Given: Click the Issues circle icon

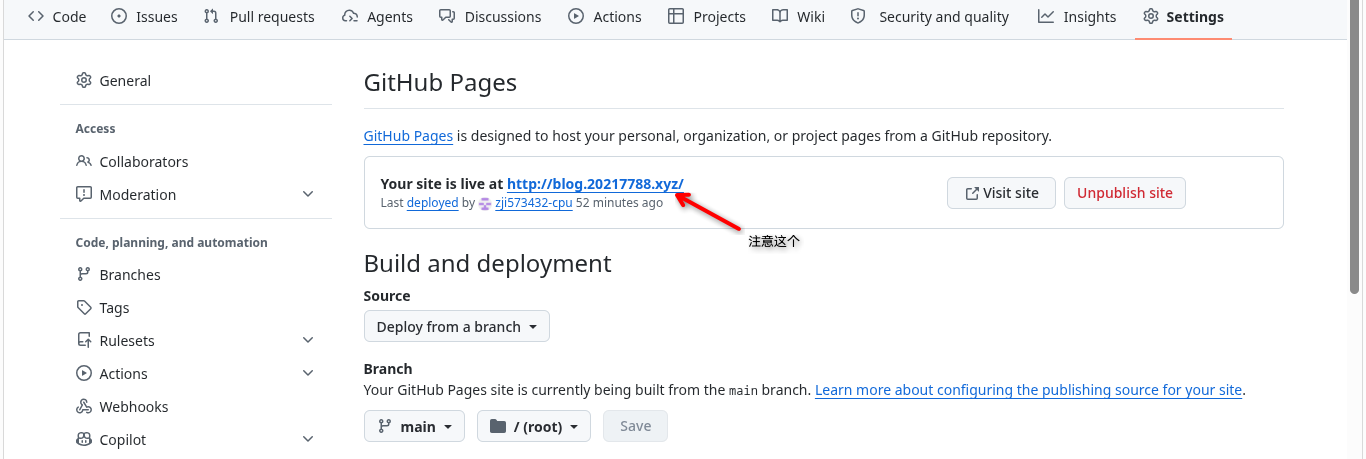Looking at the screenshot, I should click(x=120, y=17).
